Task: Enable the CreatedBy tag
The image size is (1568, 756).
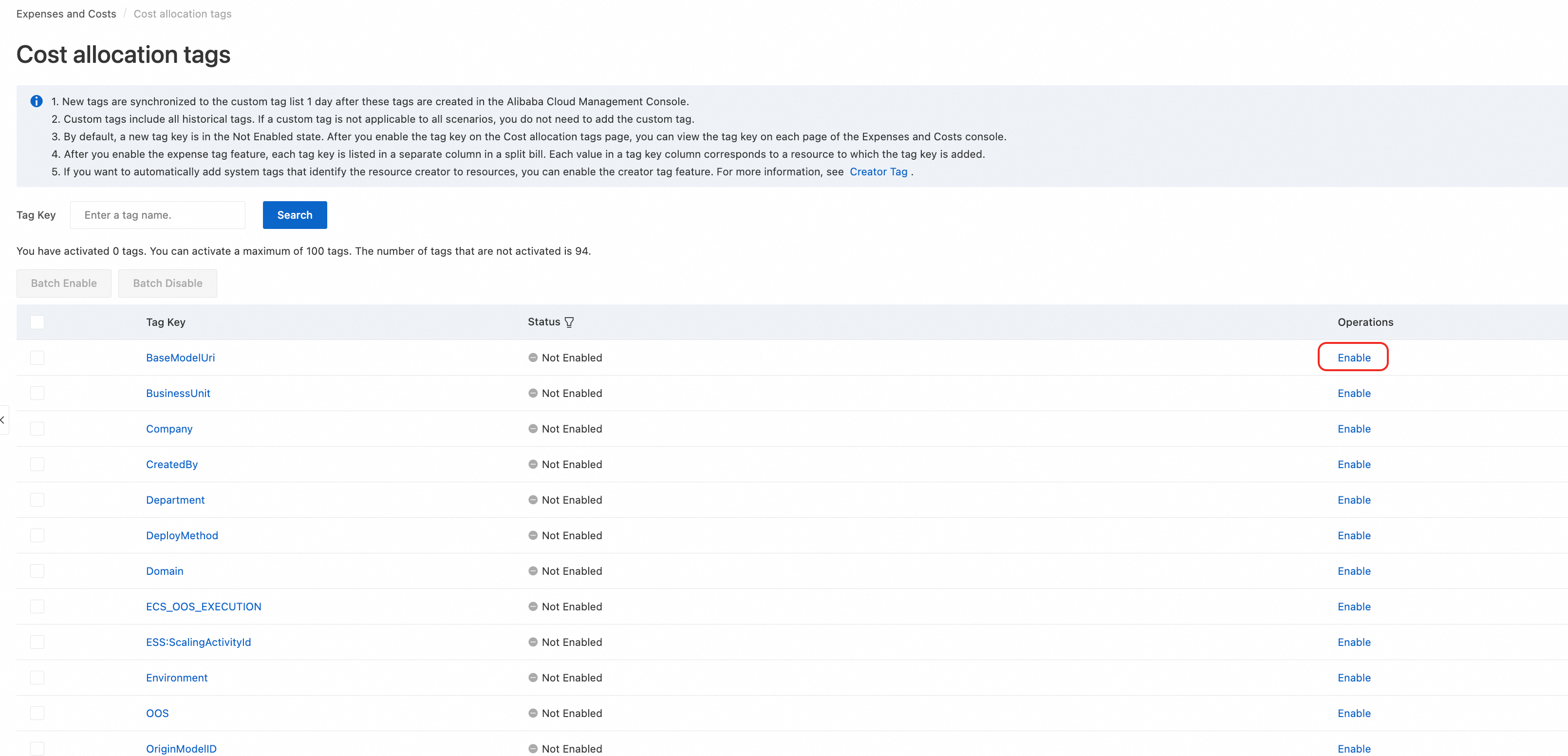Action: tap(1353, 464)
